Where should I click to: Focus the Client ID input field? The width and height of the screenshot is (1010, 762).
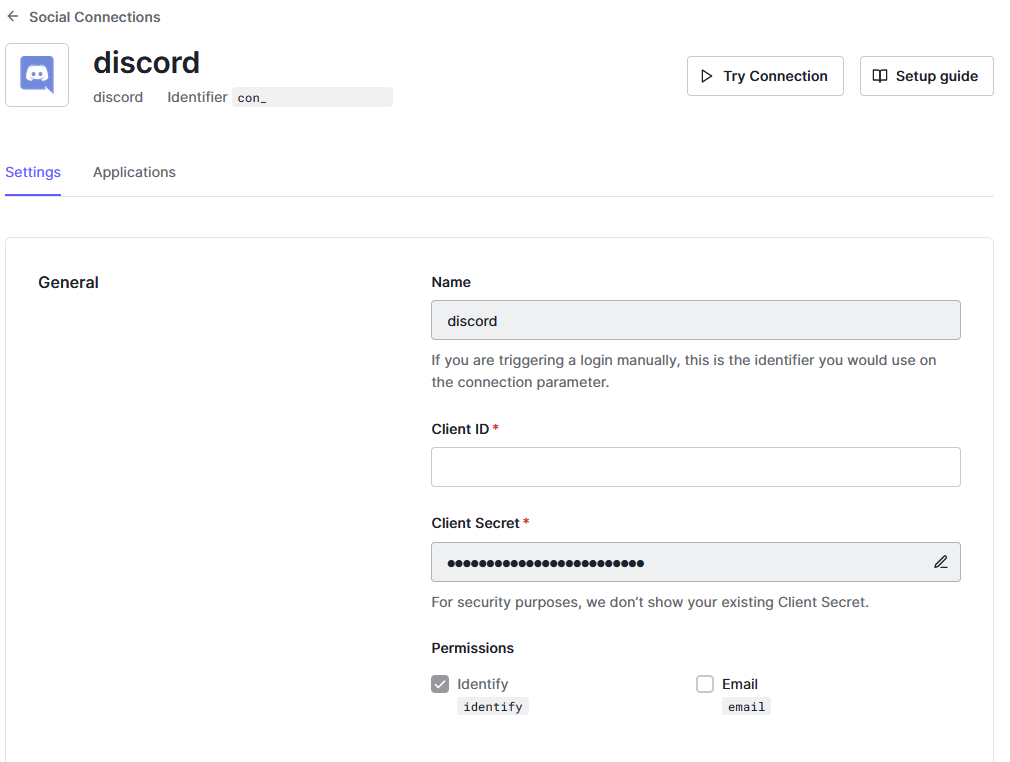[696, 467]
